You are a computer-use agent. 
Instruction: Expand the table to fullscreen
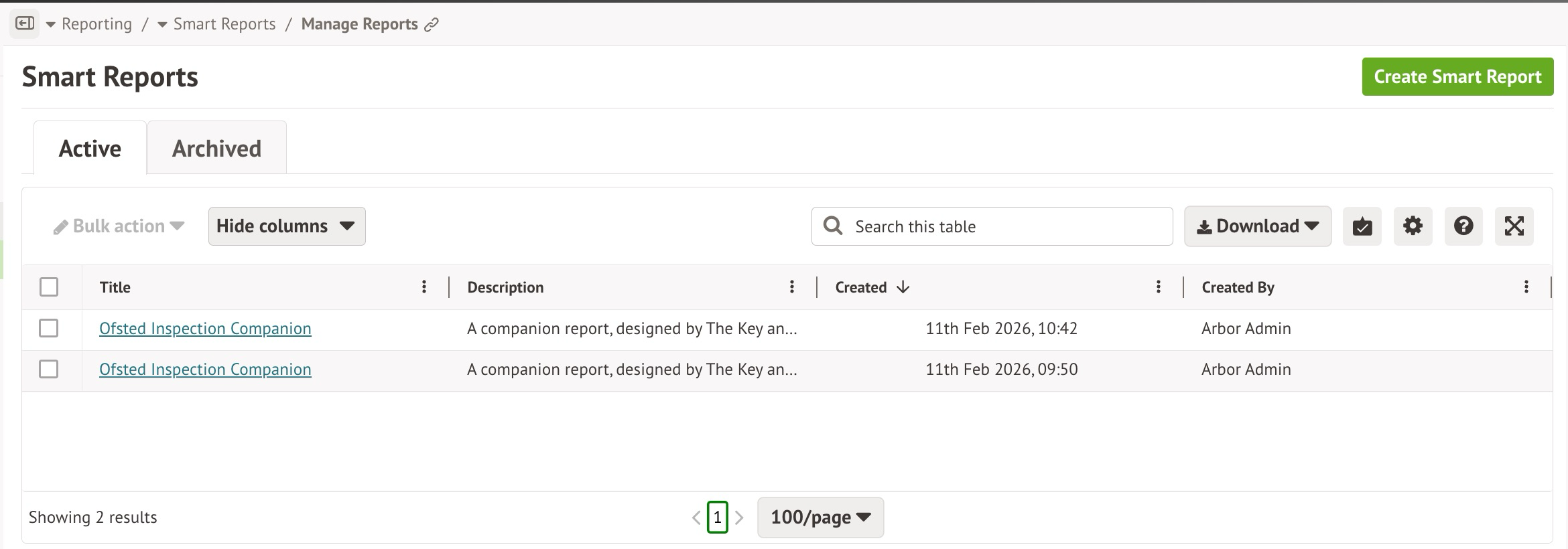(1514, 226)
